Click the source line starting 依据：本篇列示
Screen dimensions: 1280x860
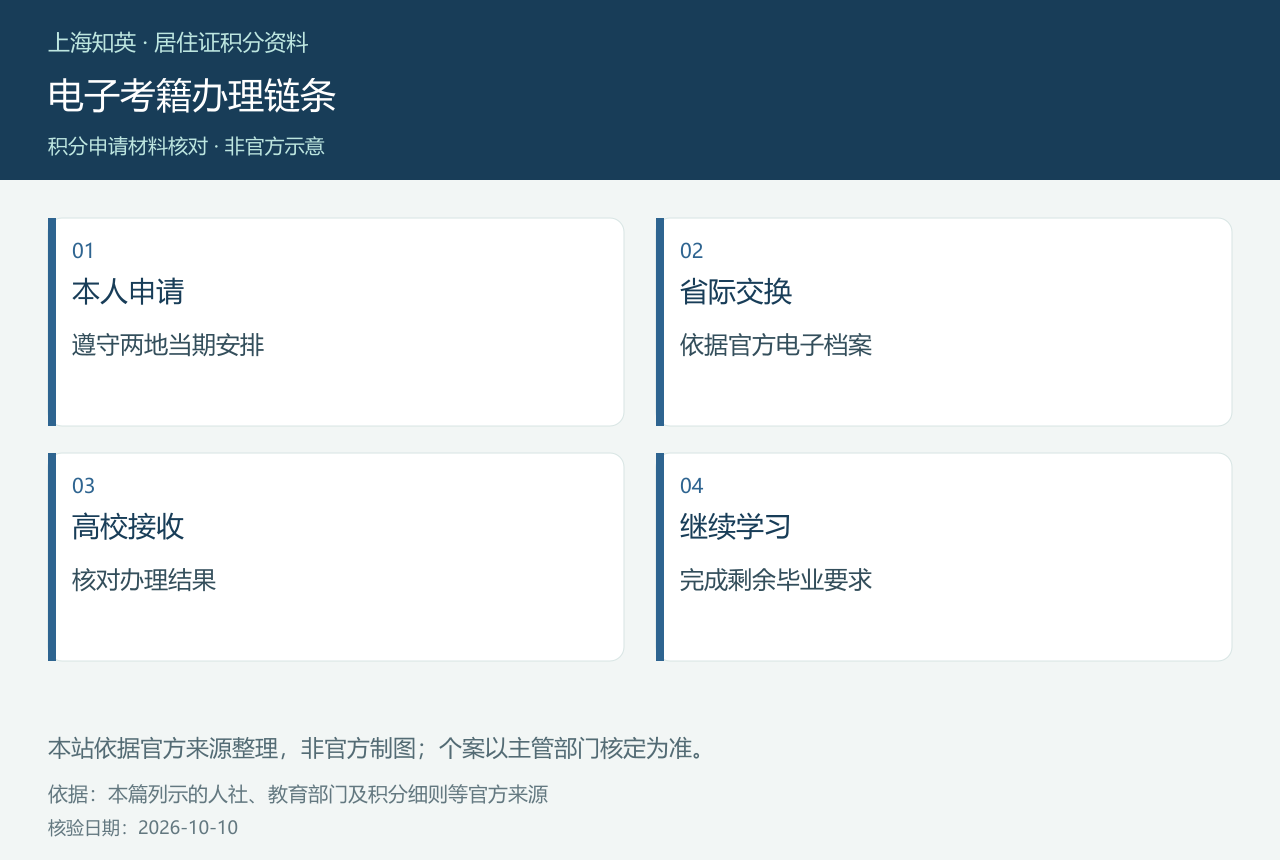298,795
